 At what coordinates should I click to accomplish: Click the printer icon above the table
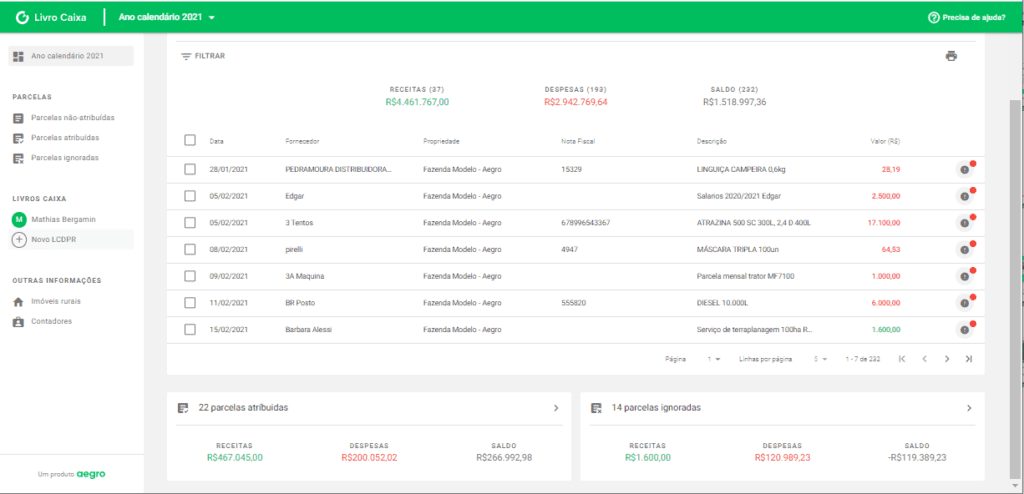tap(951, 56)
